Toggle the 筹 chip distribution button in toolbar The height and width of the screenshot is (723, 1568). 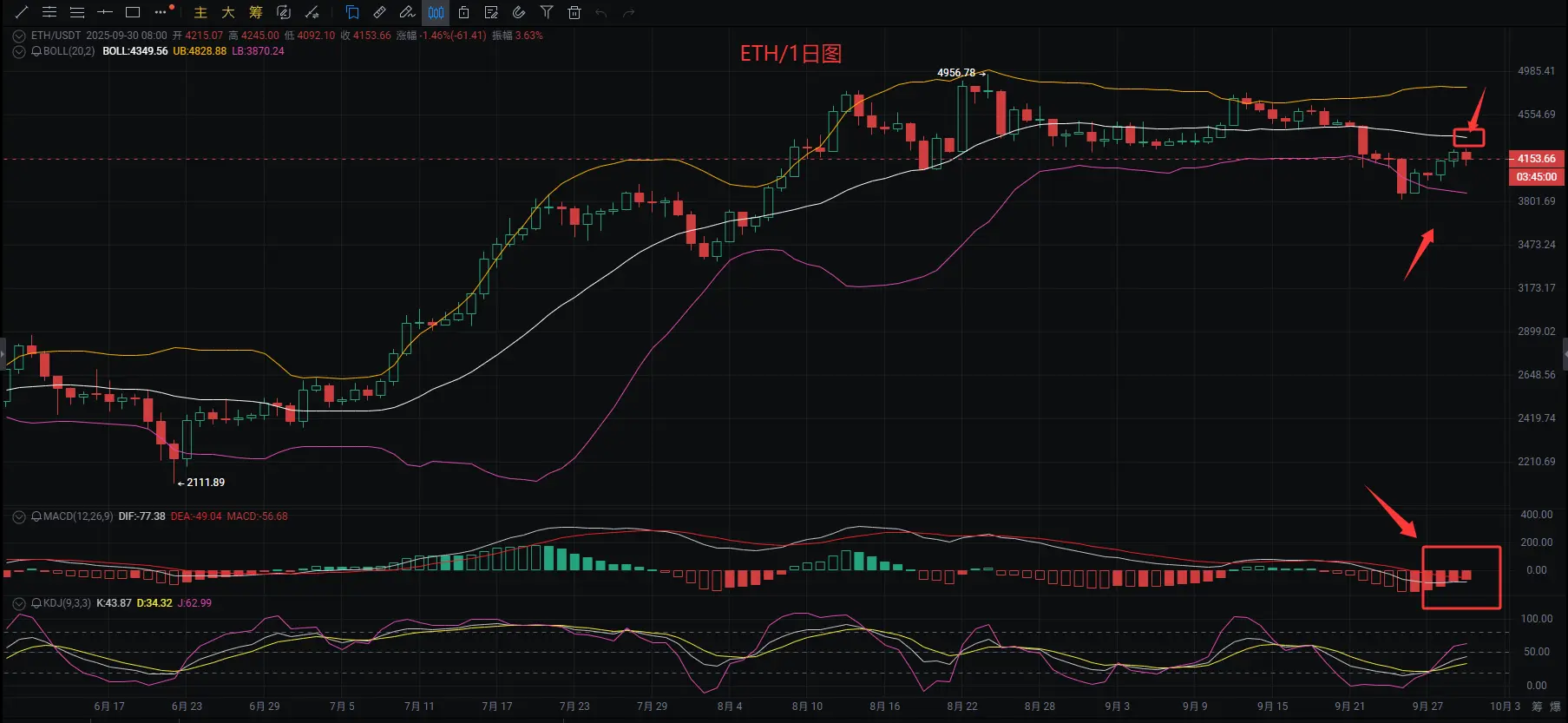(256, 12)
